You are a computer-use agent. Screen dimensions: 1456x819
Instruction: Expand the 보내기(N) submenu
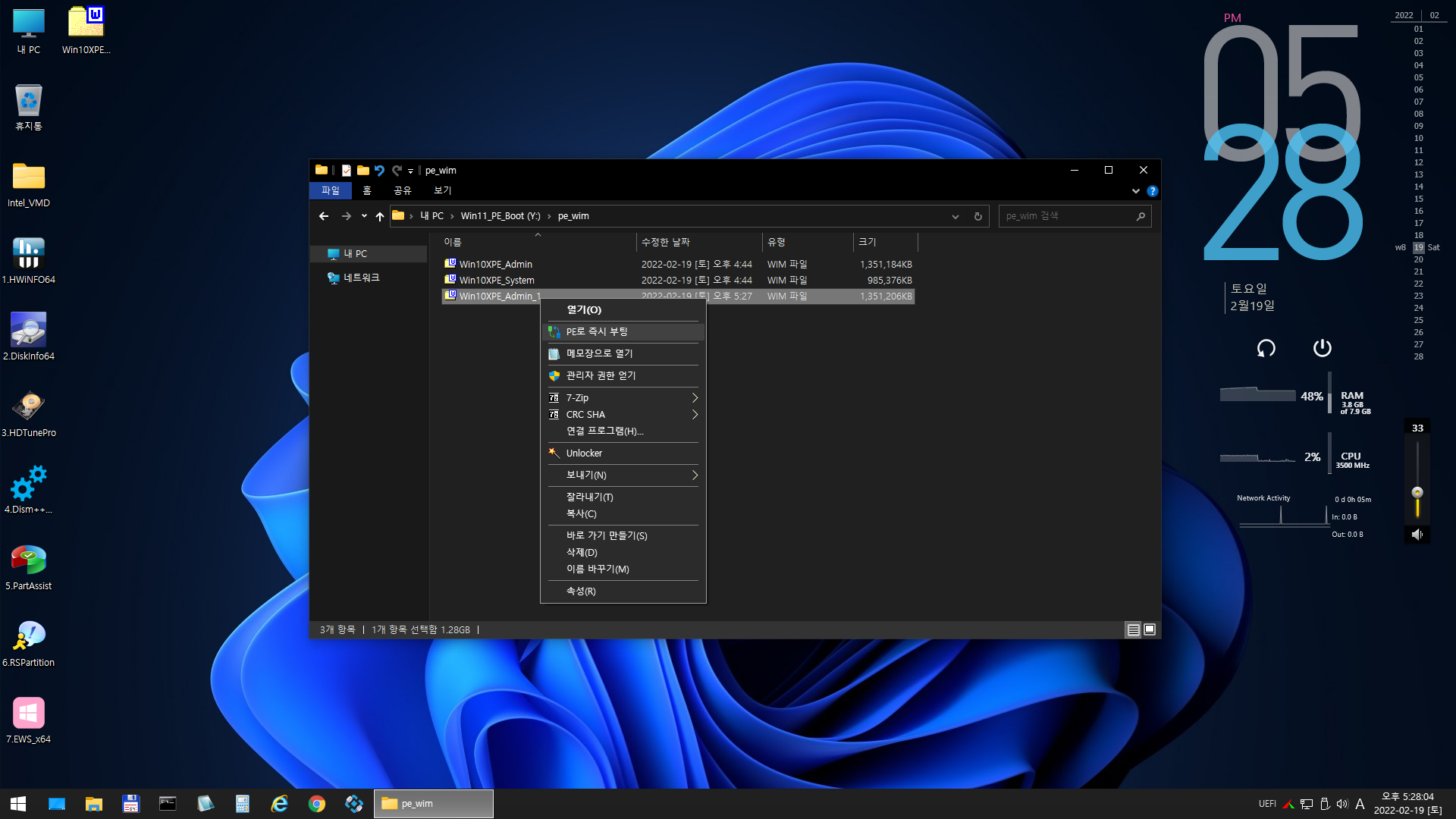(x=623, y=475)
